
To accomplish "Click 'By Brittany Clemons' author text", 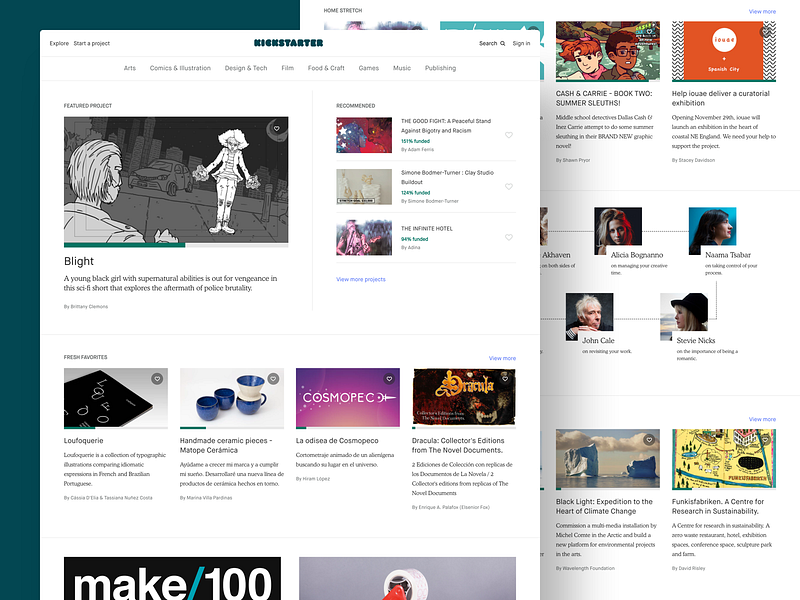I will point(86,307).
